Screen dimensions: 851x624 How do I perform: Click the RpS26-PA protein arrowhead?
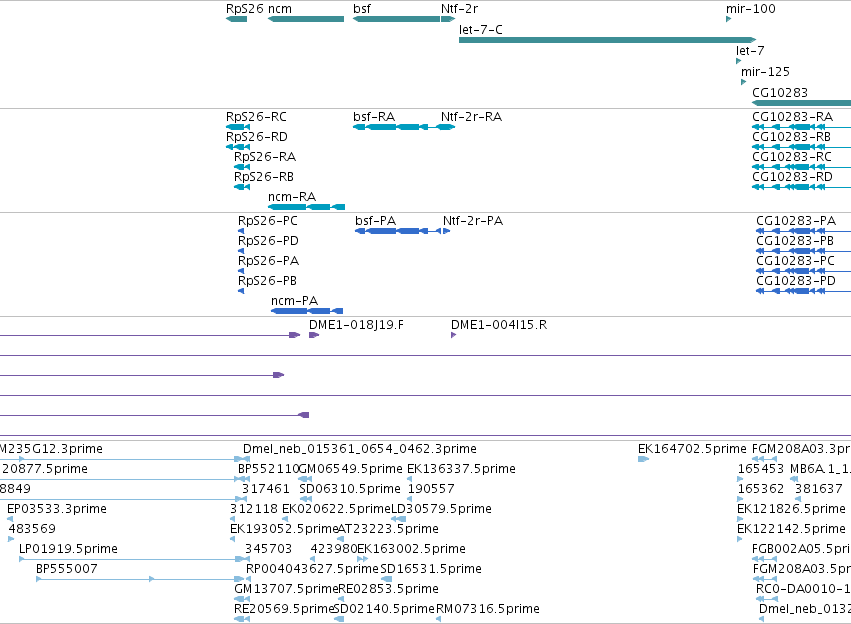(241, 271)
